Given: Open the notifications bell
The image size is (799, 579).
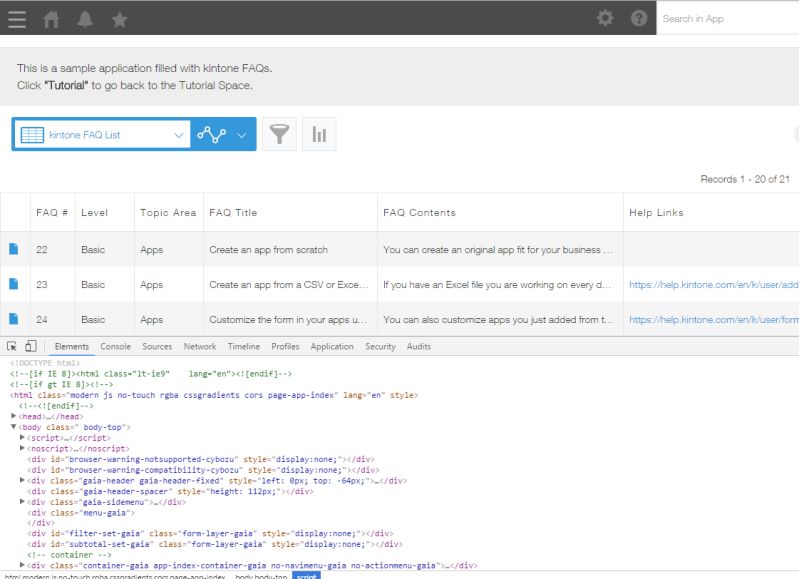Looking at the screenshot, I should point(85,19).
